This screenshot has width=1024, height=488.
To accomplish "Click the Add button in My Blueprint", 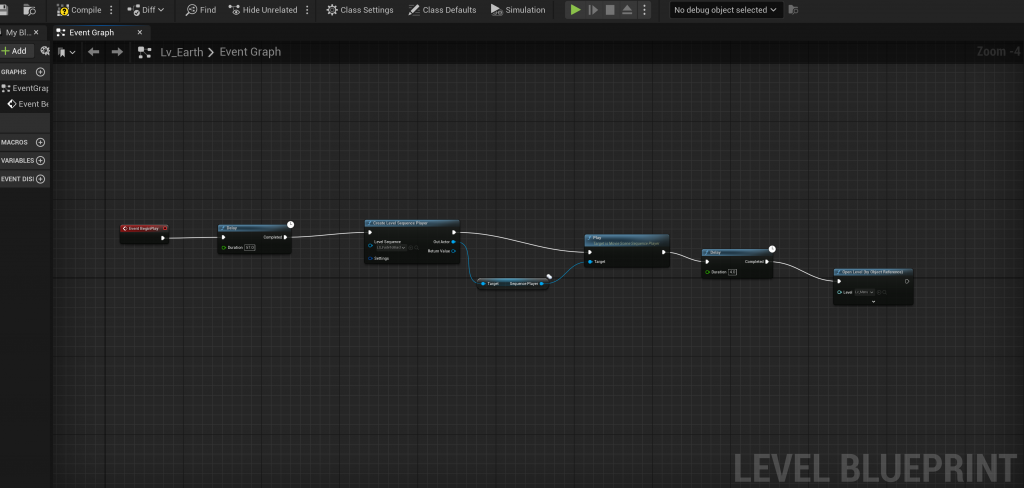I will (x=16, y=51).
